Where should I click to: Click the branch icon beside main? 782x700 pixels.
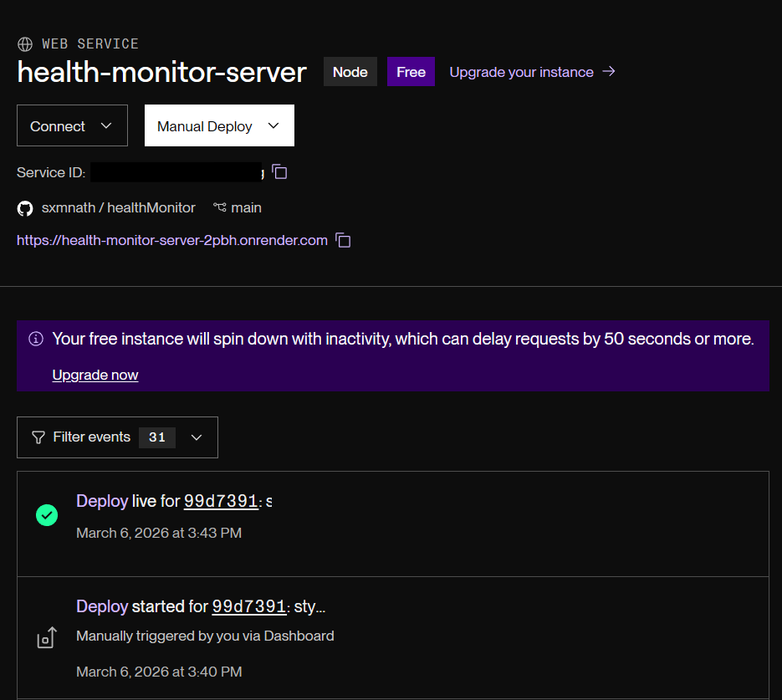click(219, 207)
